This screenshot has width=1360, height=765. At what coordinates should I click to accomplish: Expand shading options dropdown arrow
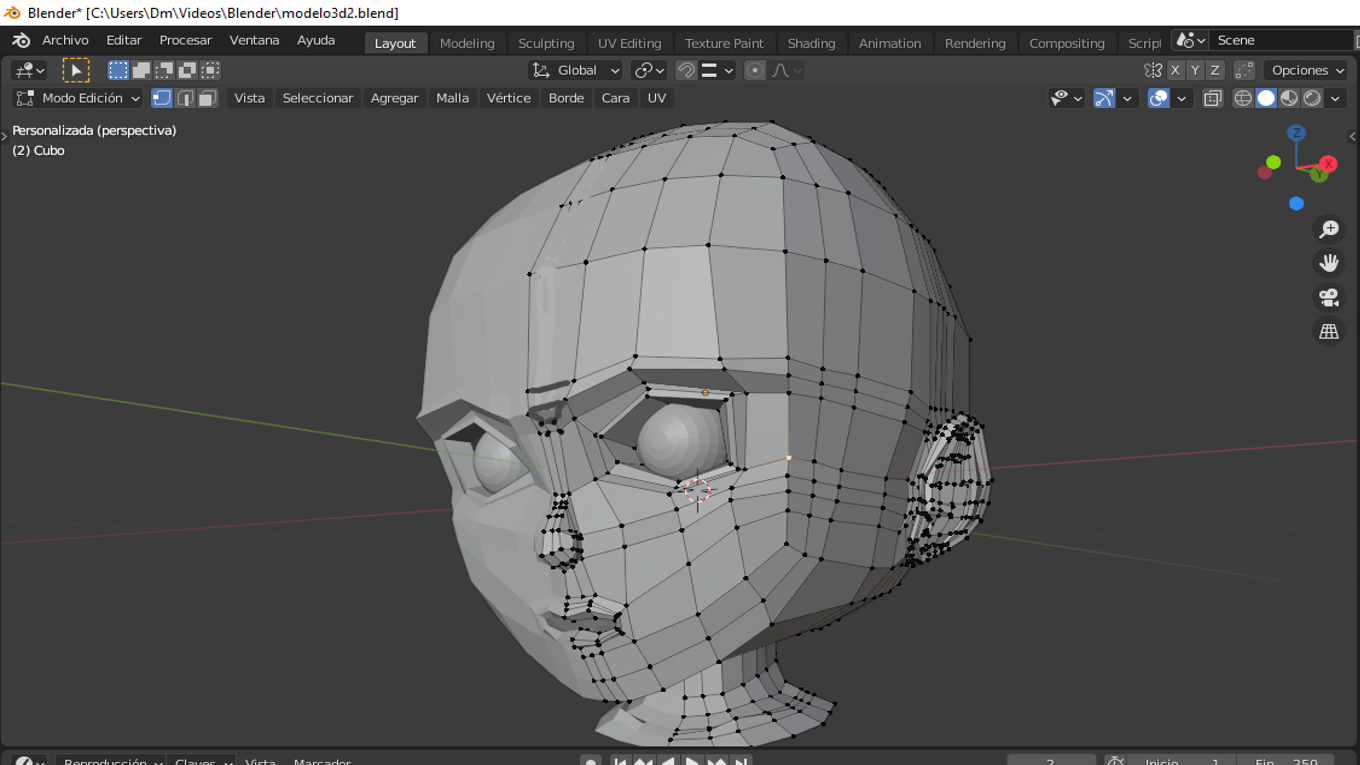(x=1335, y=98)
